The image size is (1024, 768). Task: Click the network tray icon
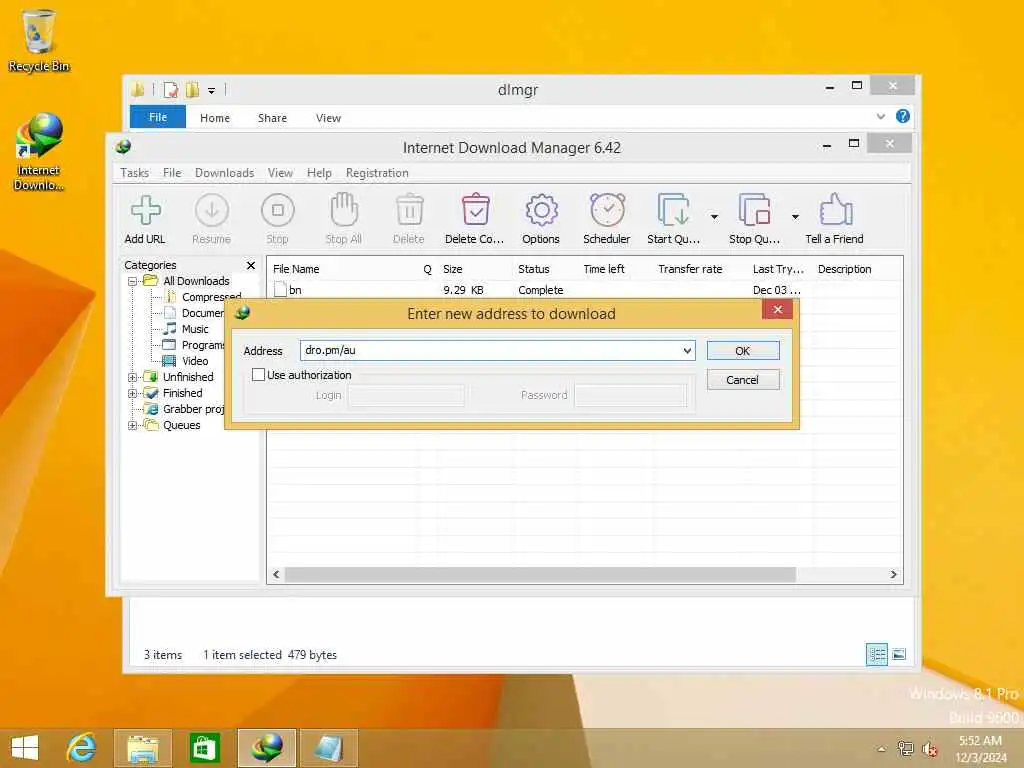coord(905,748)
